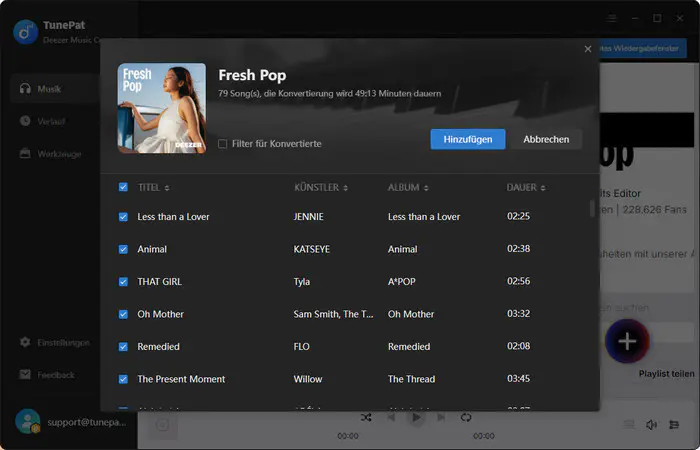Click artist name Willow
The height and width of the screenshot is (450, 700).
tap(308, 379)
